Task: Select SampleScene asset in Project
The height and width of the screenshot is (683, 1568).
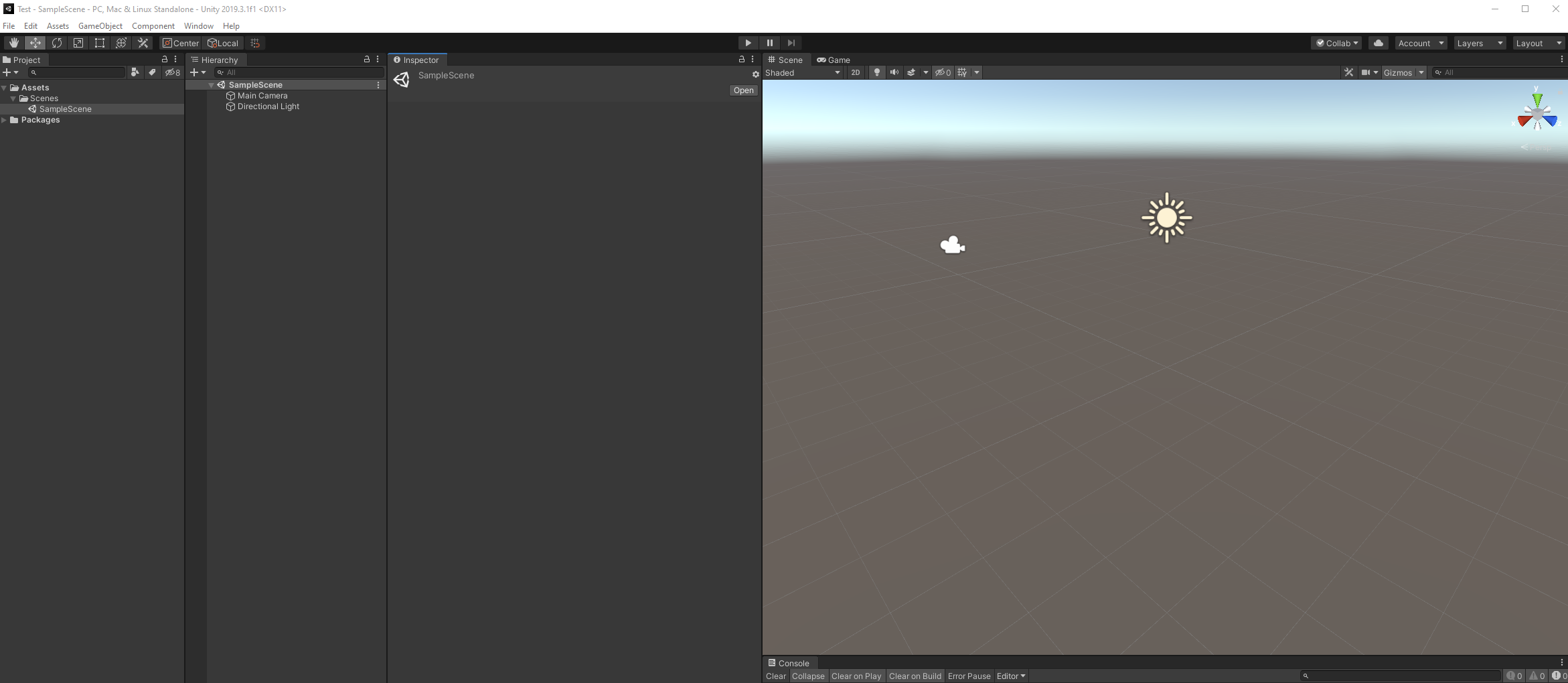Action: point(92,109)
